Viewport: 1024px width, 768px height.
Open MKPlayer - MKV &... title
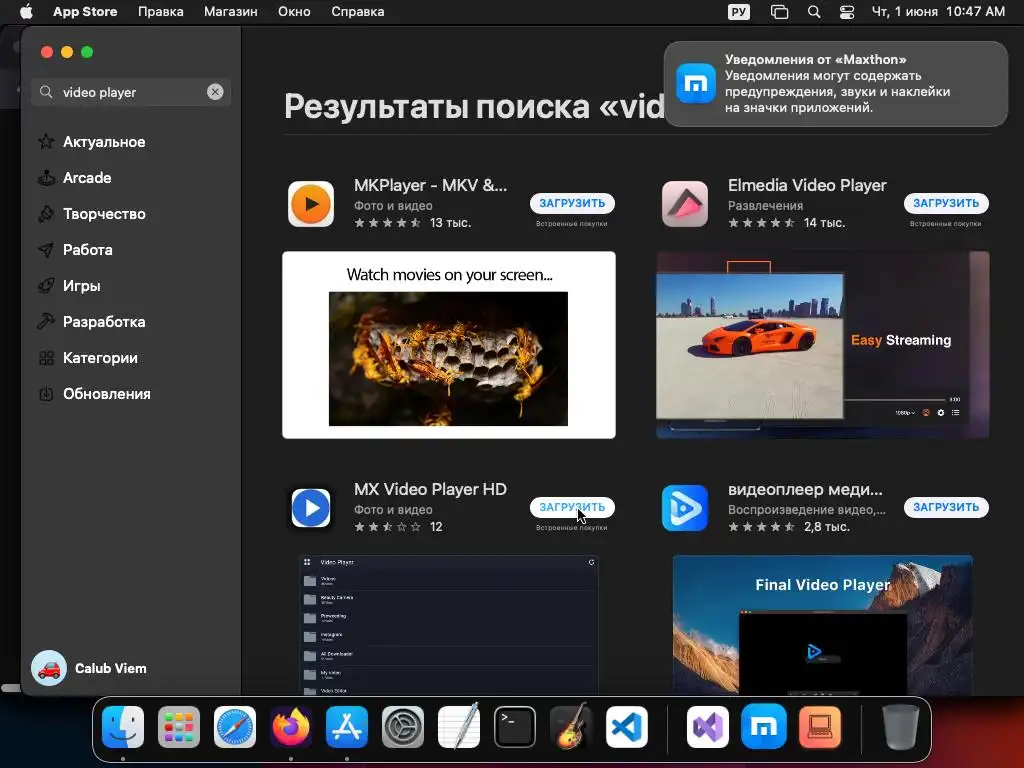coord(430,185)
